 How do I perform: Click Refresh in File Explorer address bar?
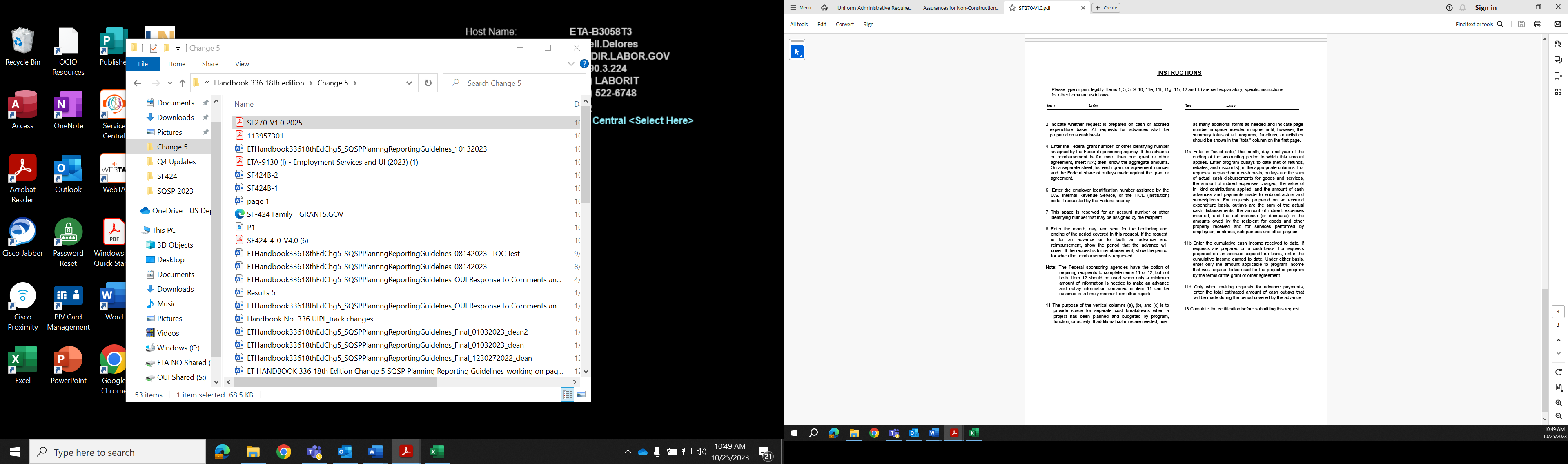click(x=428, y=83)
